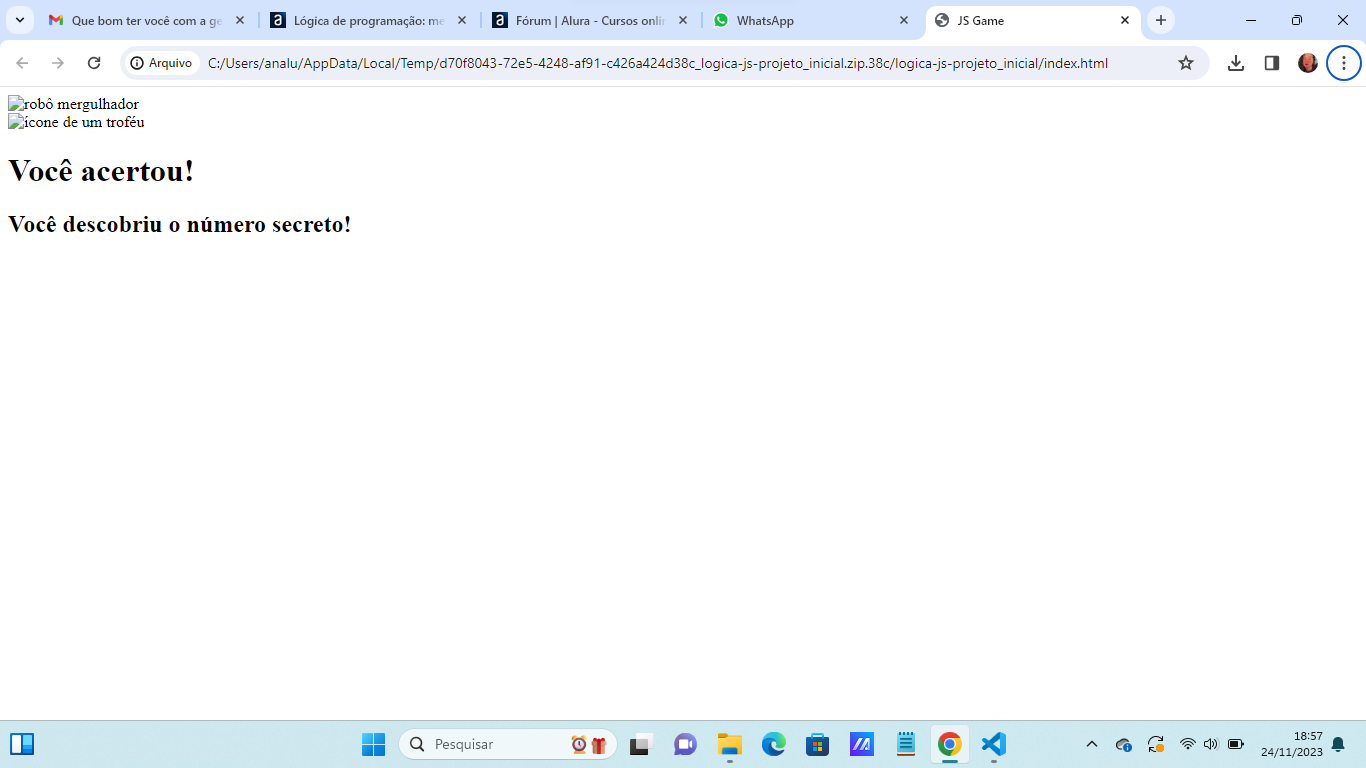Open a new browser tab
This screenshot has width=1366, height=768.
point(1161,20)
